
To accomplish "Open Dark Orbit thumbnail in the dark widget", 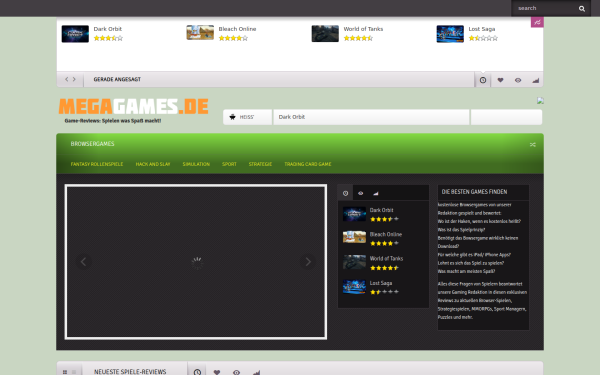I will point(354,214).
